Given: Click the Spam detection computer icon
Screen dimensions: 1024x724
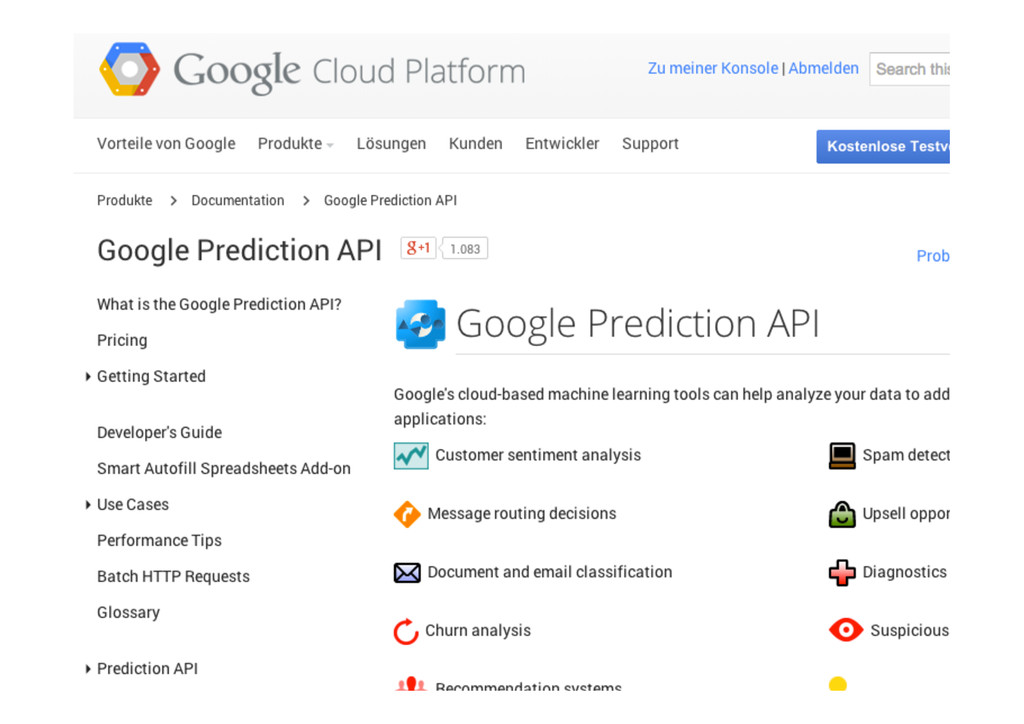Looking at the screenshot, I should [842, 456].
